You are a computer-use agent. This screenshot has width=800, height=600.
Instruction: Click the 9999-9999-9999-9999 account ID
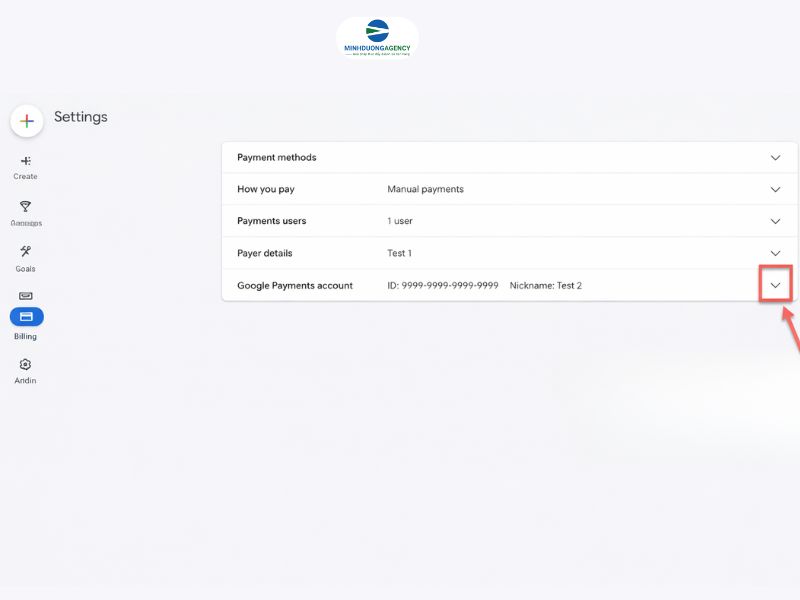point(442,285)
